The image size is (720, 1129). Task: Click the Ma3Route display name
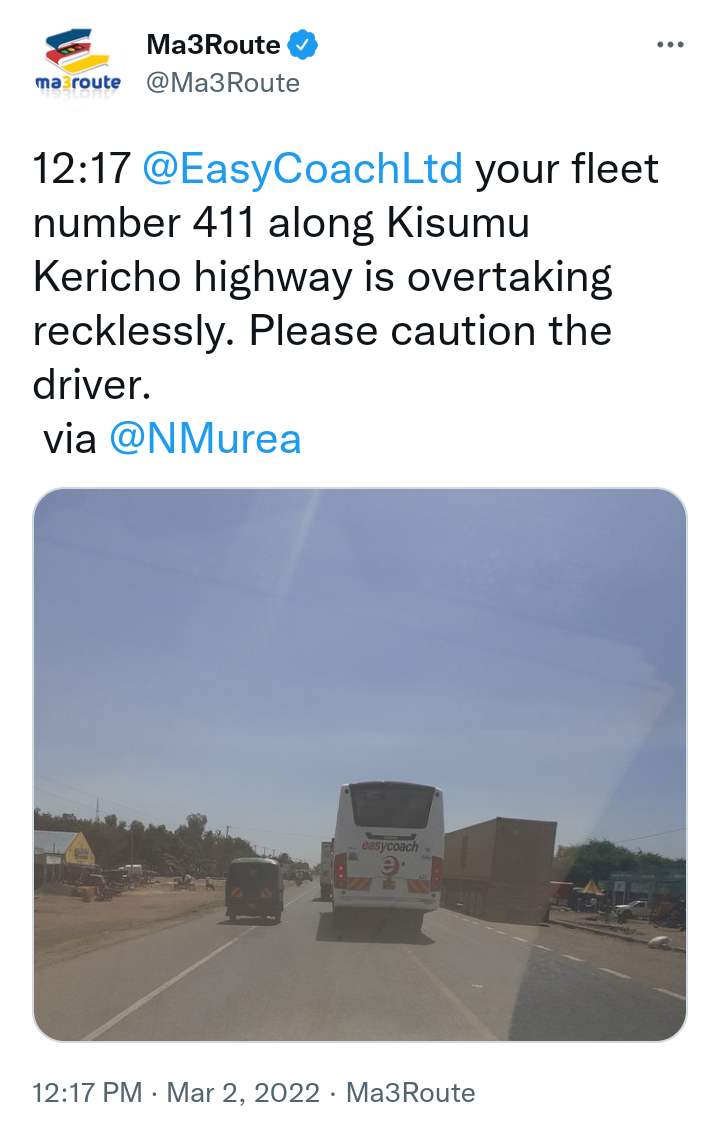pos(213,45)
